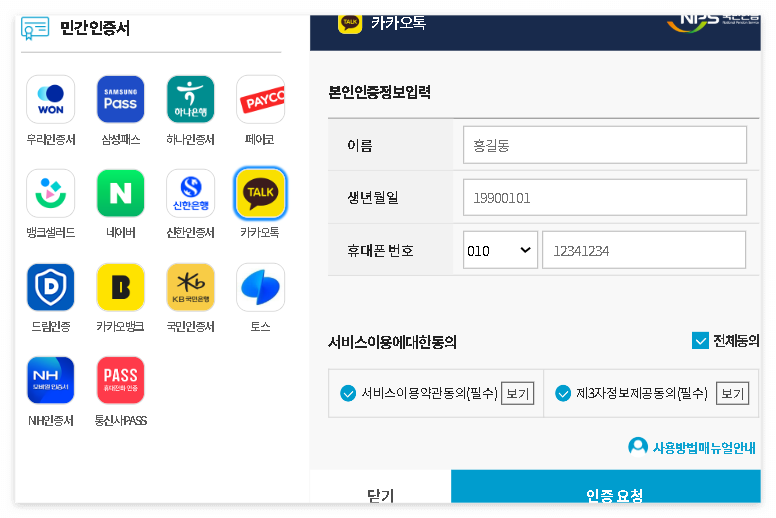Select the Toss certificate icon
This screenshot has height=518, width=776.
pyautogui.click(x=260, y=287)
